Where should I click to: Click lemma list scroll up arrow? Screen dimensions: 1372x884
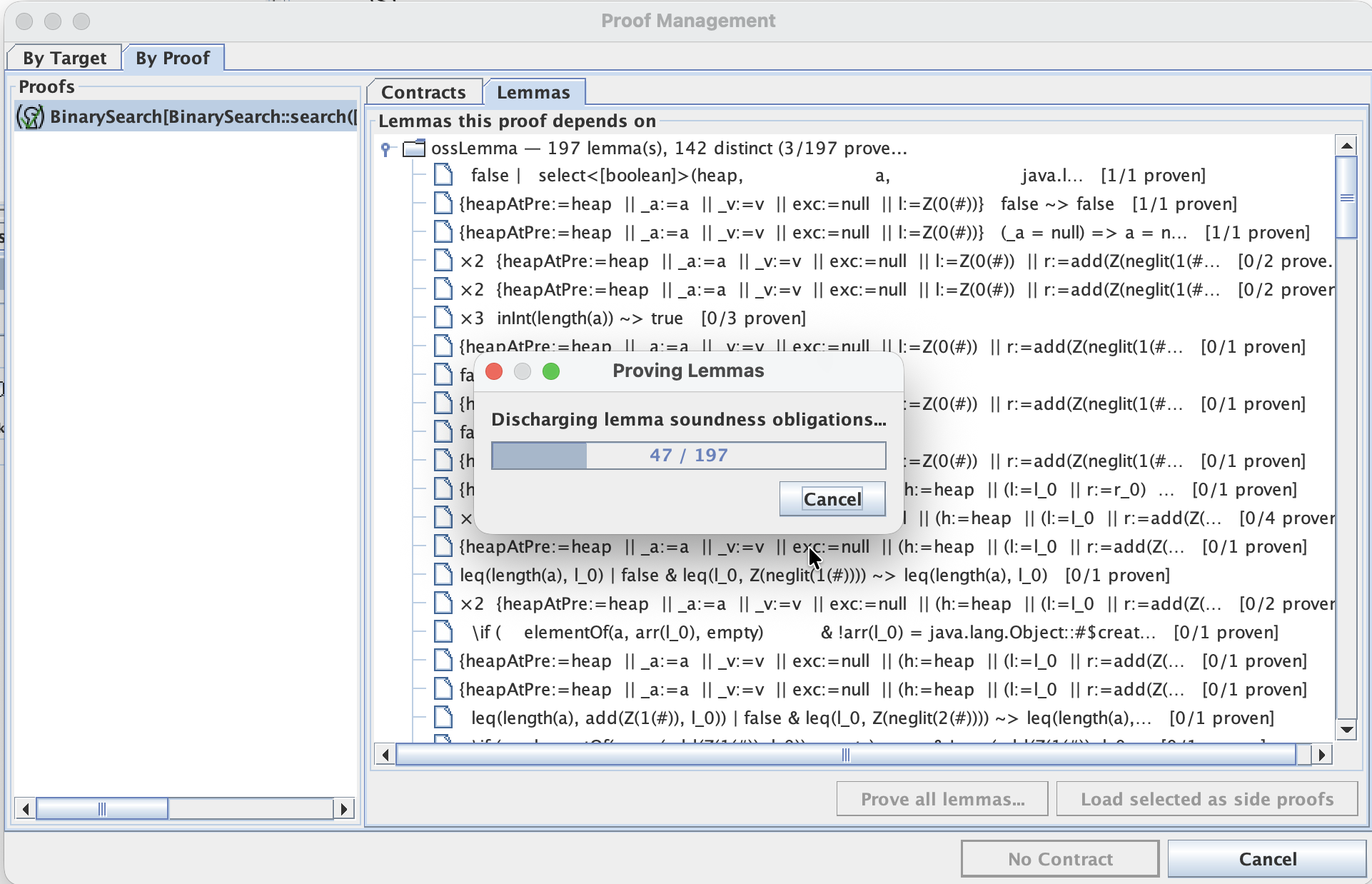pyautogui.click(x=1346, y=146)
